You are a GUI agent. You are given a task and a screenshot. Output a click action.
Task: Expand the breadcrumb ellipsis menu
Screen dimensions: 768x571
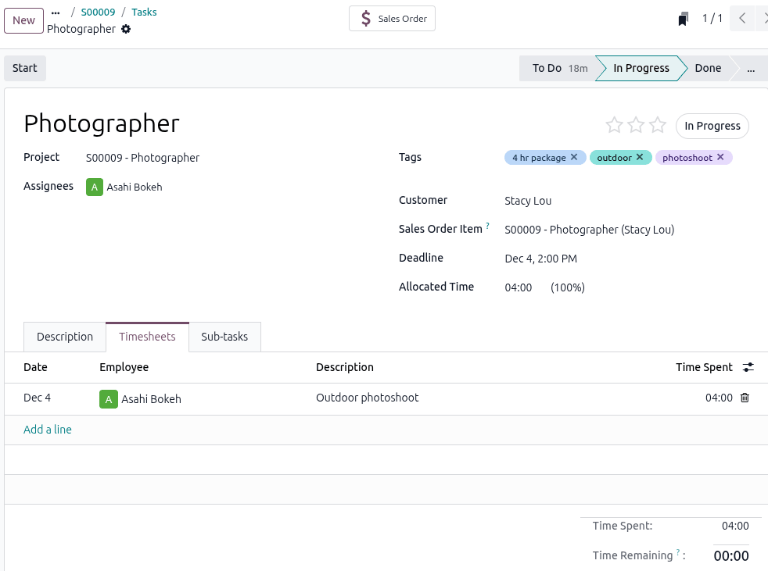click(x=56, y=12)
